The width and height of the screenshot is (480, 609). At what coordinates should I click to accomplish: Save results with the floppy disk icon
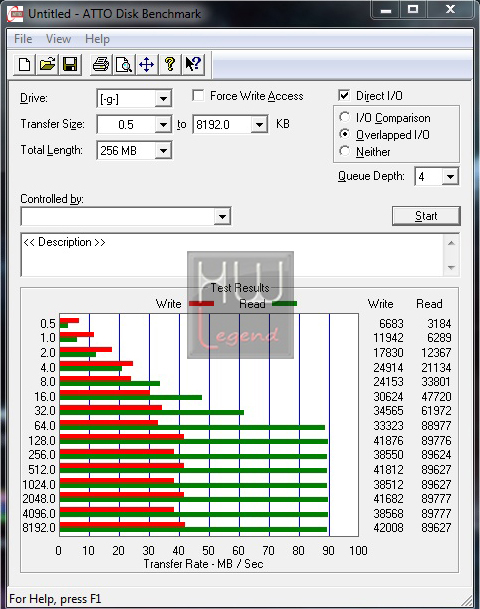click(x=70, y=64)
